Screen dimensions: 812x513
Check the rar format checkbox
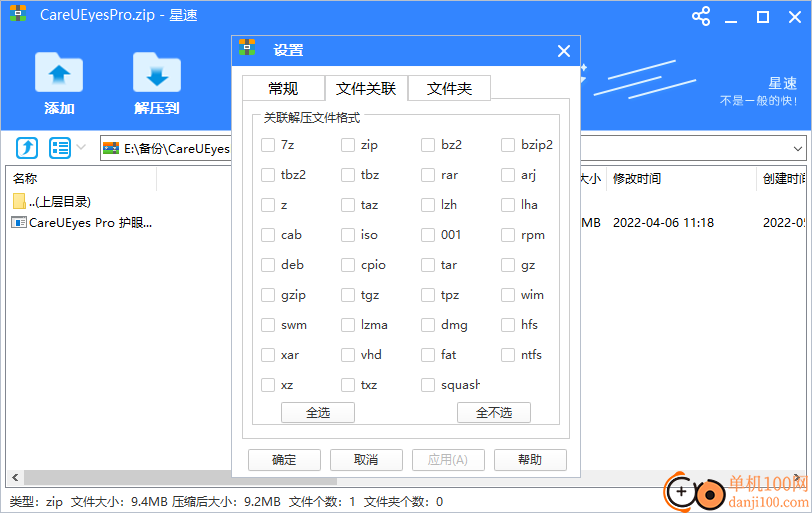pos(428,175)
